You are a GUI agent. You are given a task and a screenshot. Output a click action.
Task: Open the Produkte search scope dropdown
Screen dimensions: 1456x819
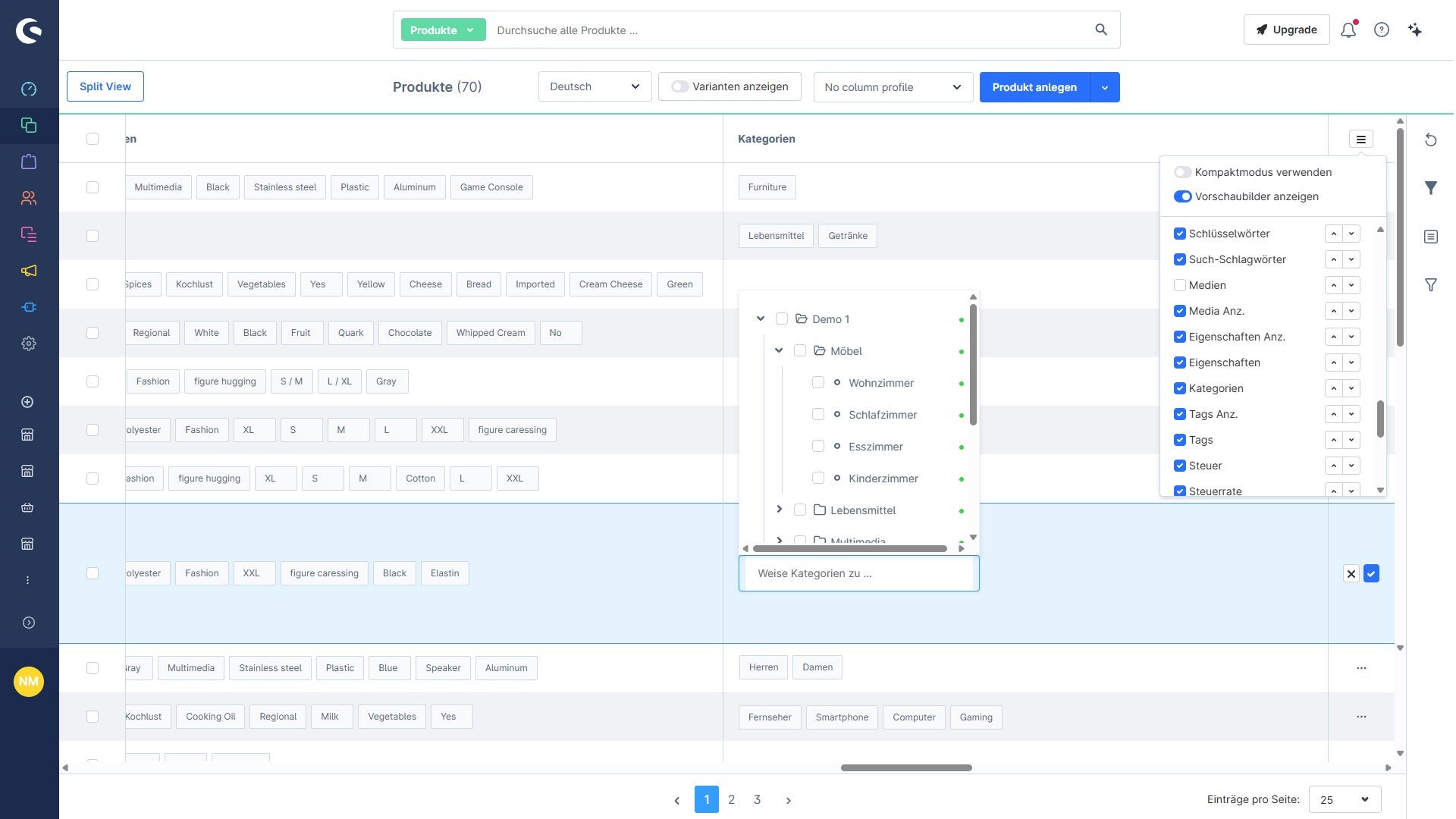point(443,30)
